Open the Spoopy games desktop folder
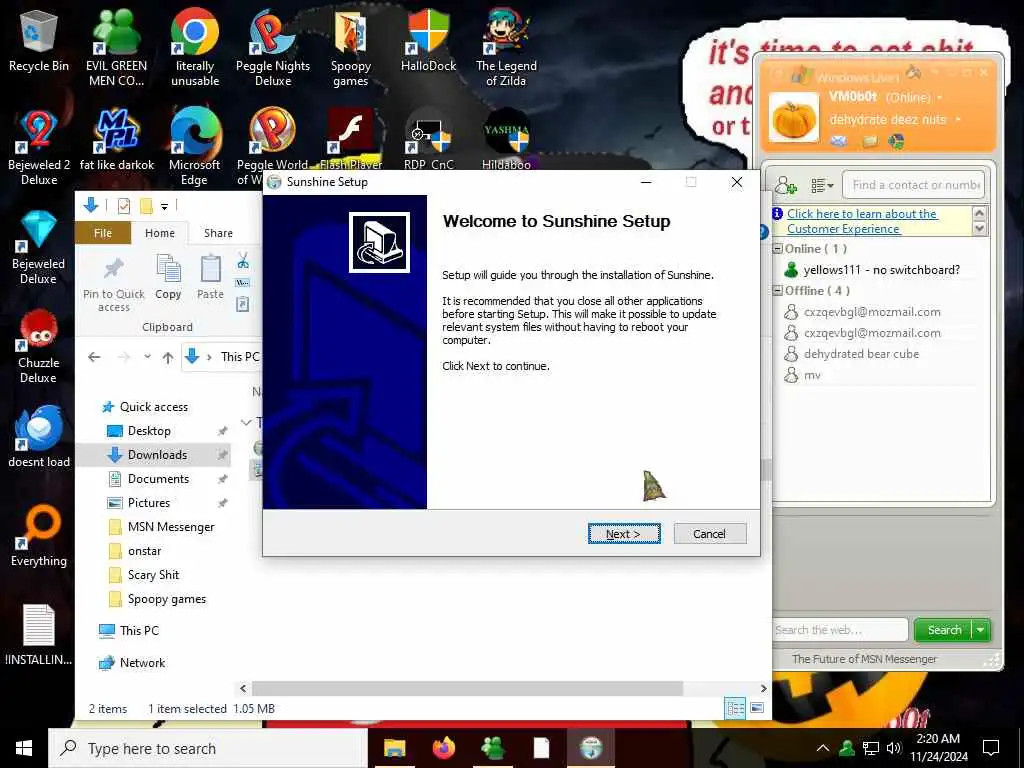 coord(351,47)
